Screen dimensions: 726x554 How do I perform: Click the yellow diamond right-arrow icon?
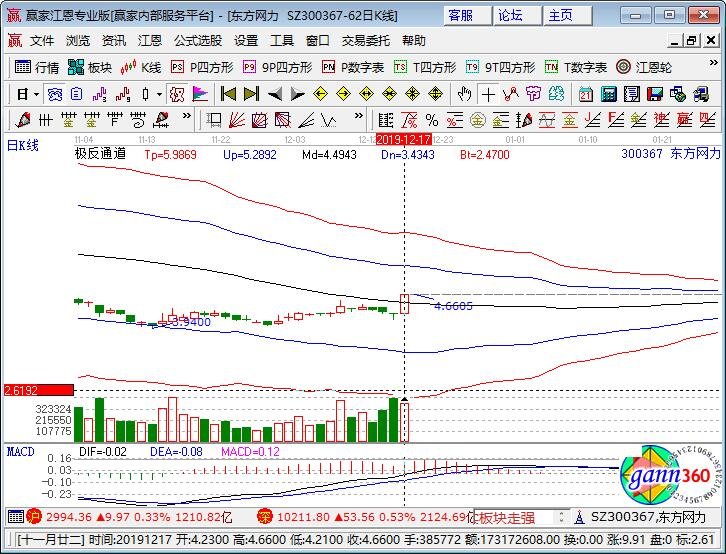click(343, 94)
